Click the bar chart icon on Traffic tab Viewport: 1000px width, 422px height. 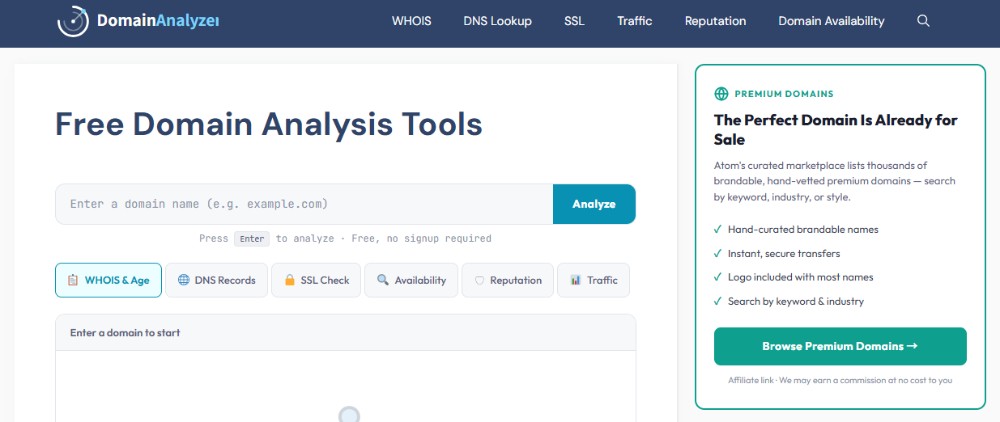click(576, 280)
